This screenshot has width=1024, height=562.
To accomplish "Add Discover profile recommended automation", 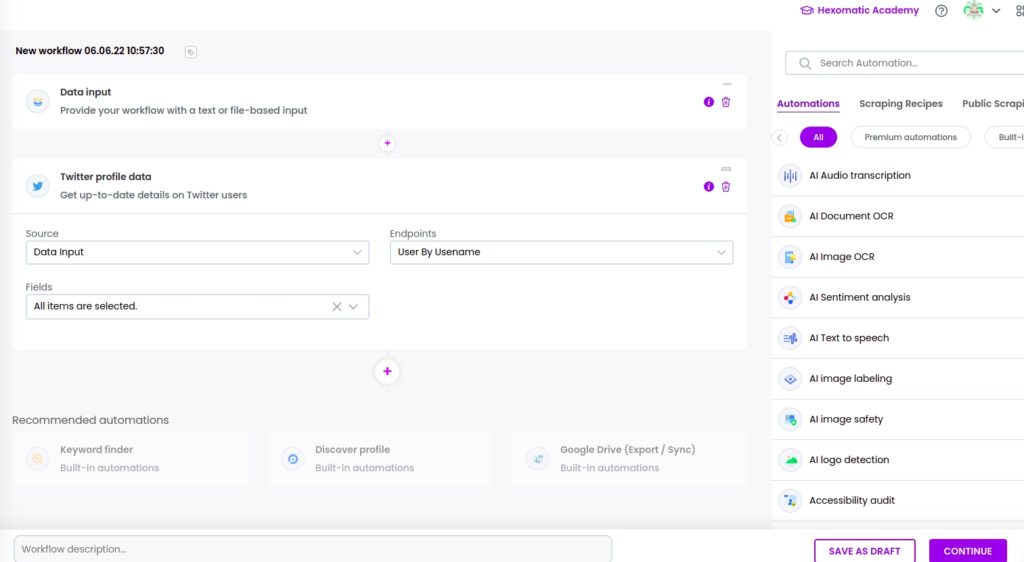I will tap(379, 459).
